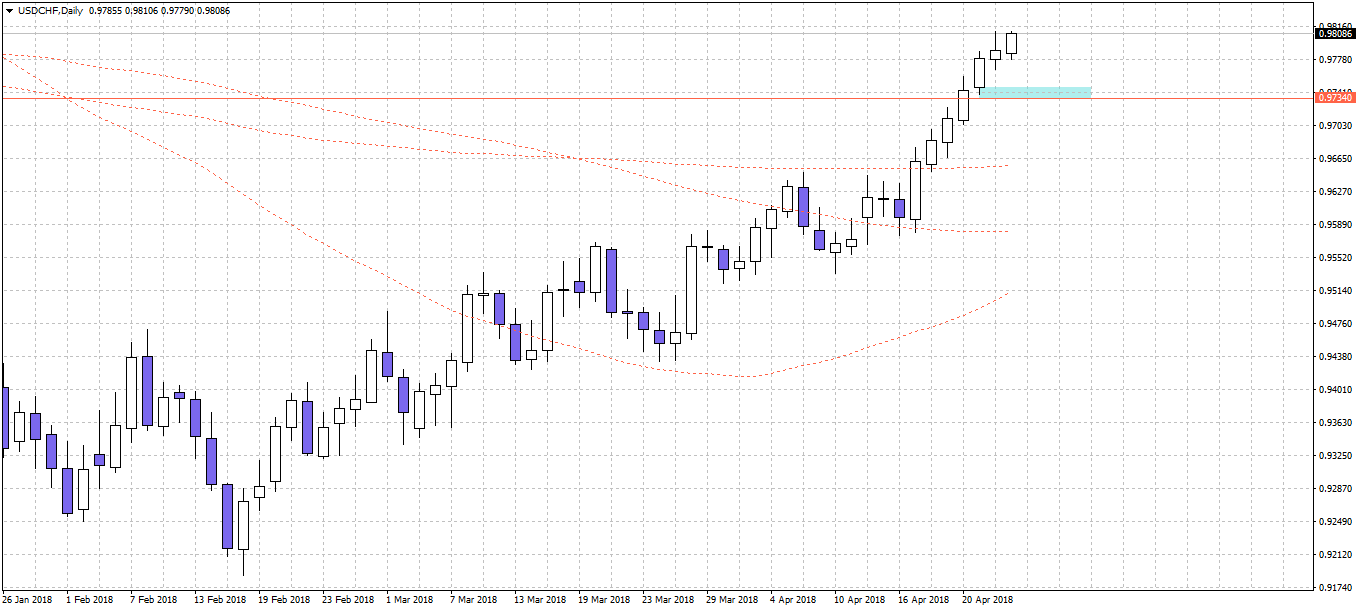Select the cyan rectangle zone near 0.97340
Viewport: 1356px width, 611px height.
point(1035,92)
